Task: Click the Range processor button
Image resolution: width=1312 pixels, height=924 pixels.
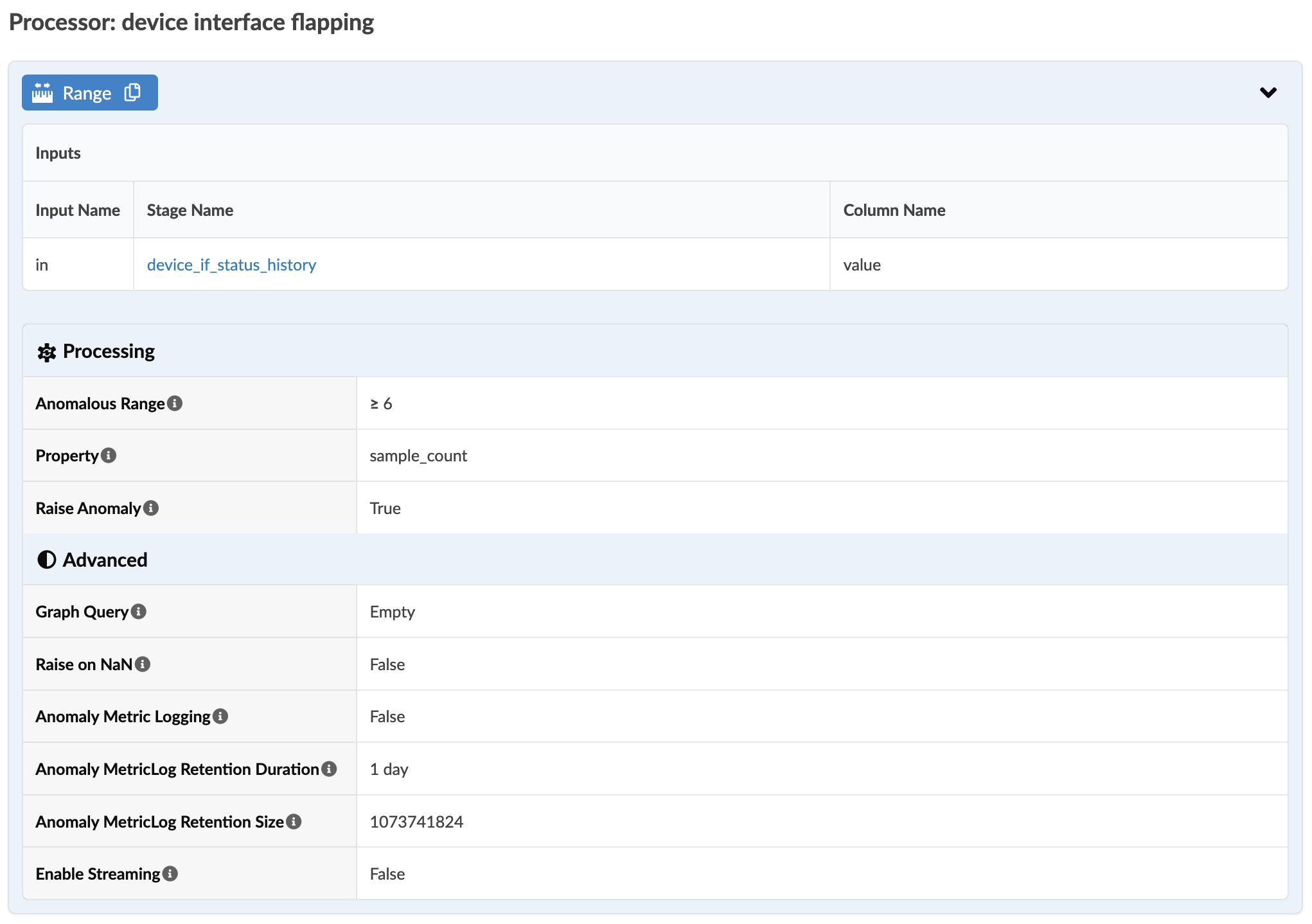Action: click(87, 93)
